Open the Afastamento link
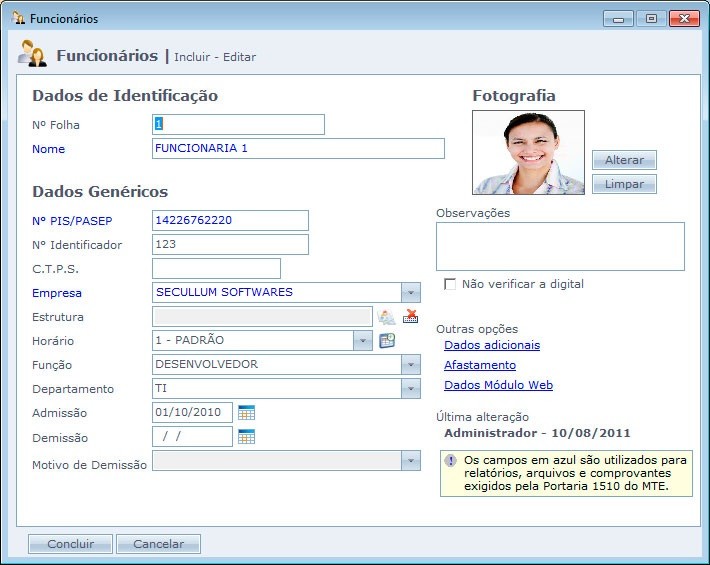This screenshot has width=710, height=565. 479,365
